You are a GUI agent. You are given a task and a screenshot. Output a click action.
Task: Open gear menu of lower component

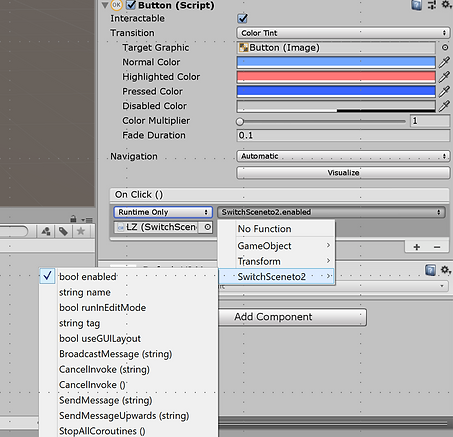tap(446, 269)
